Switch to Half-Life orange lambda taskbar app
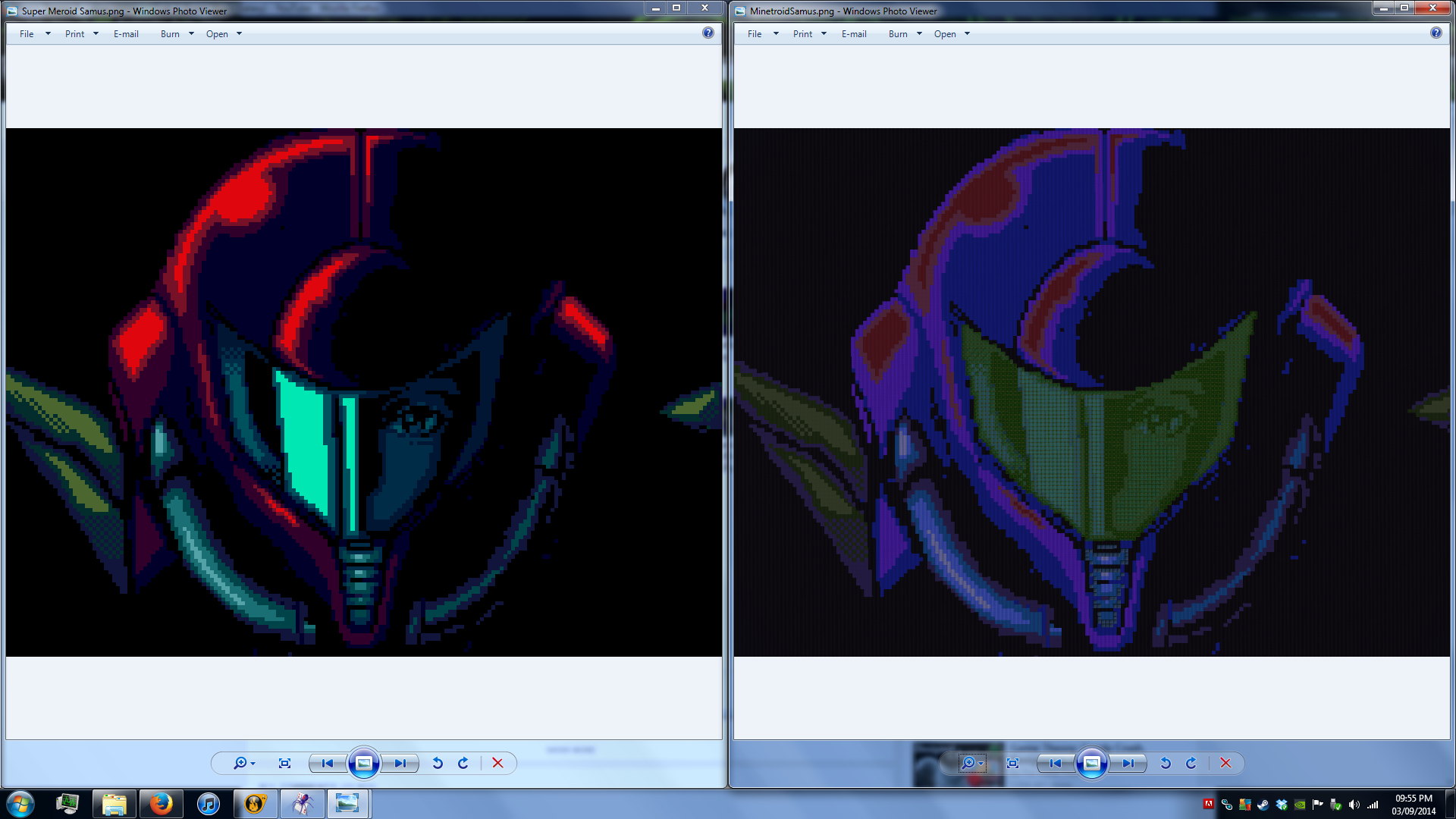The image size is (1456, 819). (255, 804)
